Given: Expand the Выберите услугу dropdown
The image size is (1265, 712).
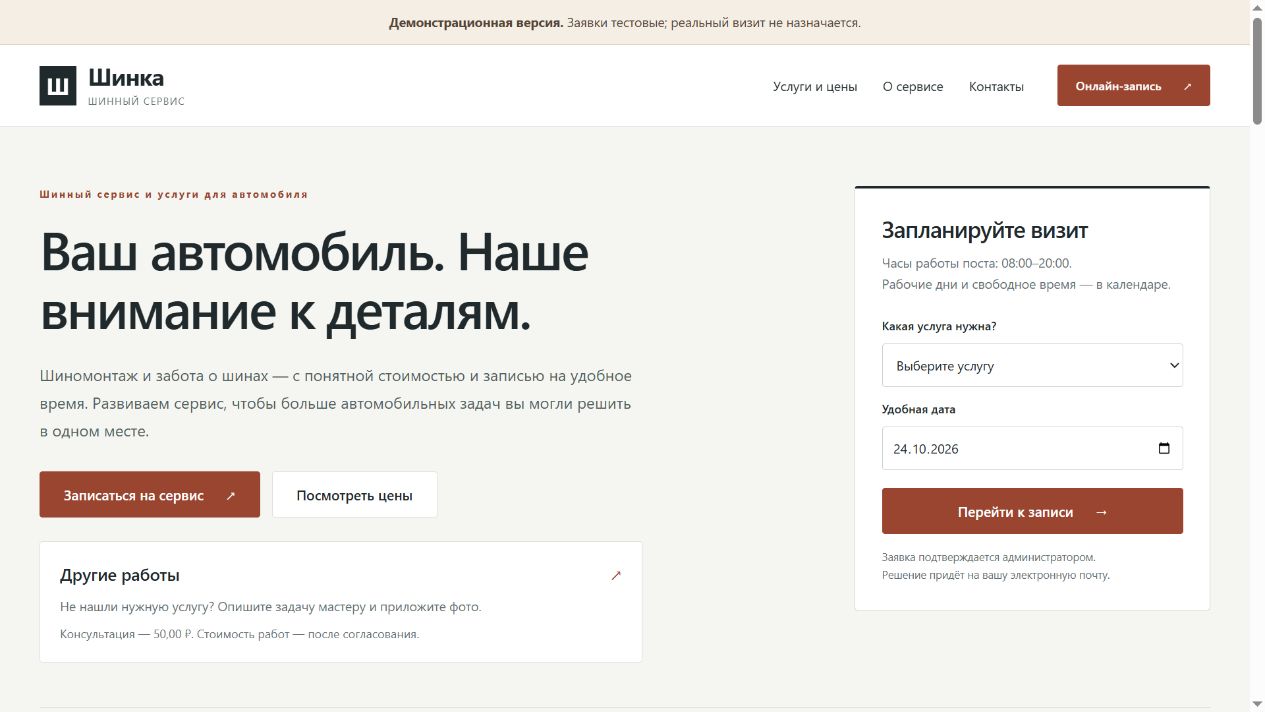Looking at the screenshot, I should 1032,366.
